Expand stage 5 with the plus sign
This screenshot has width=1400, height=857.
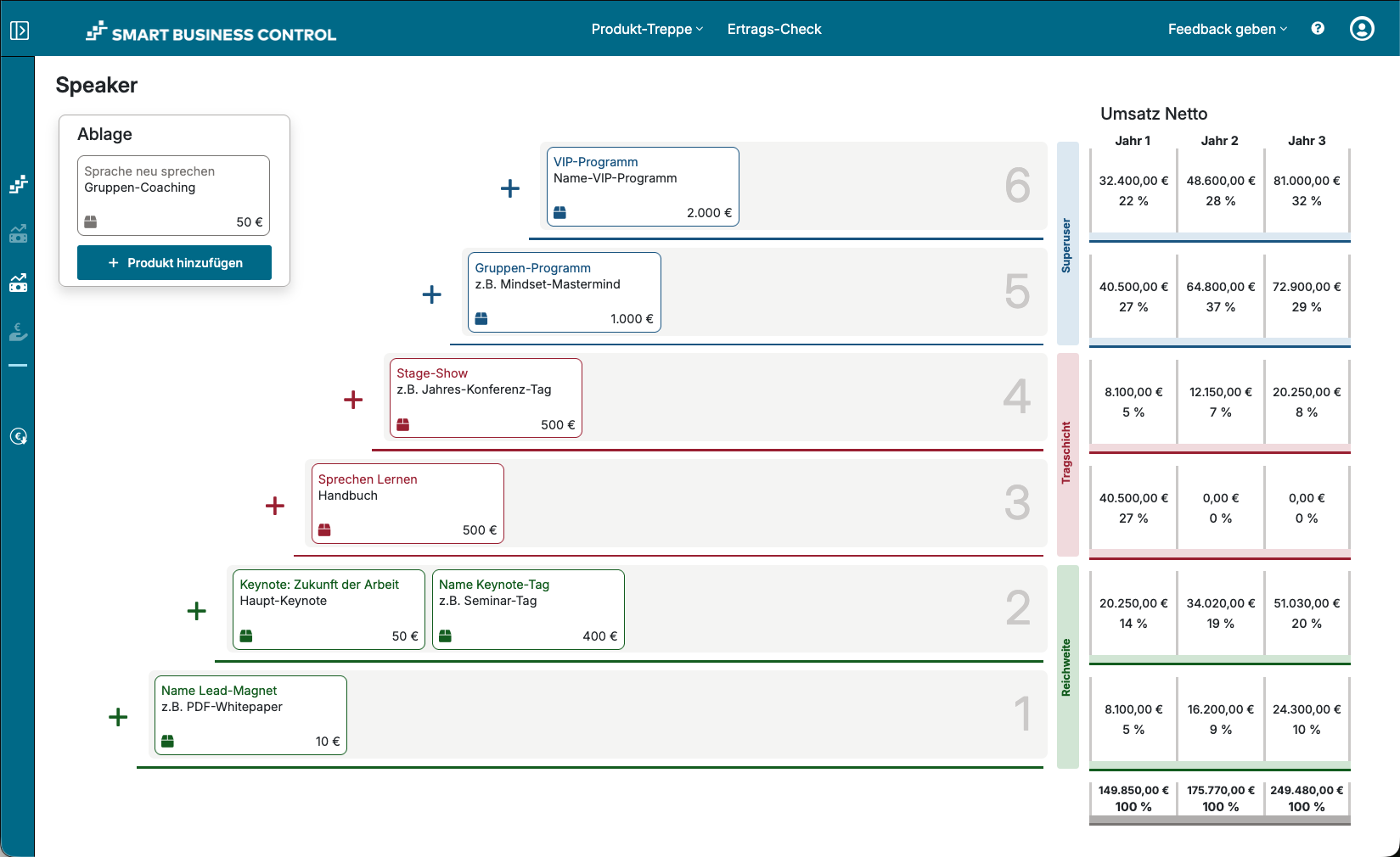click(432, 294)
